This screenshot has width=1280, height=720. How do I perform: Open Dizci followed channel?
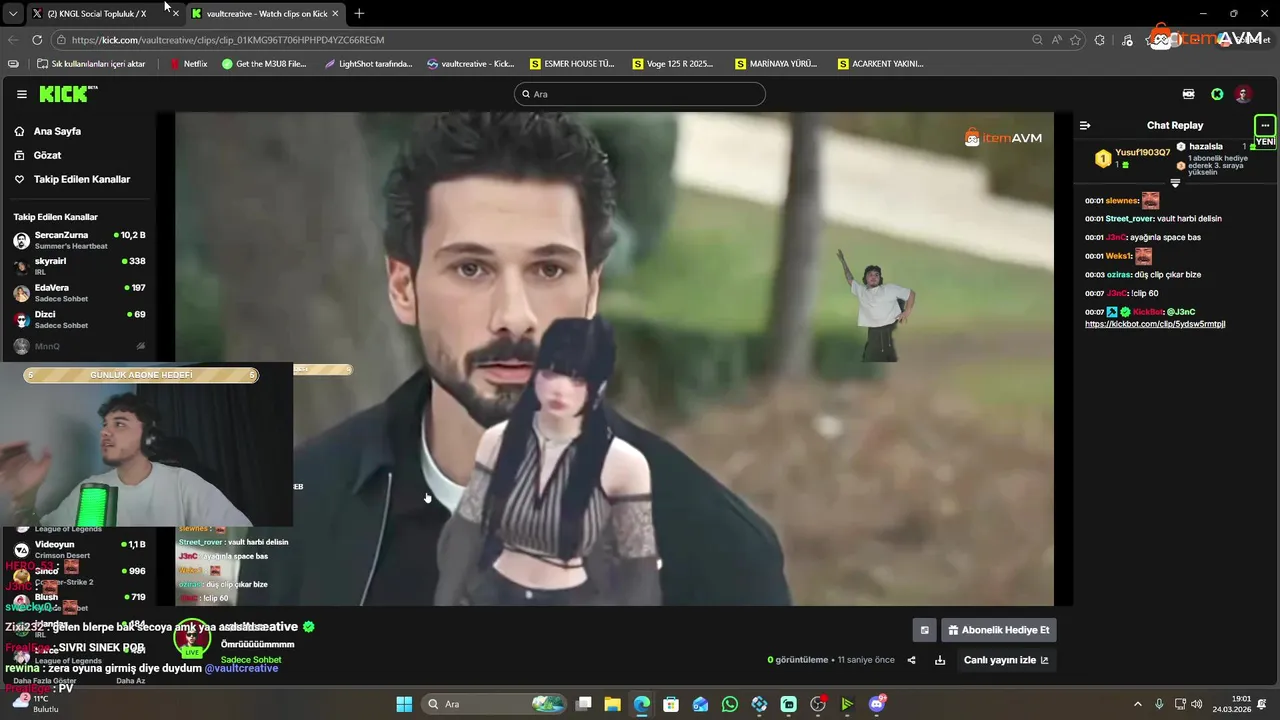(x=78, y=320)
